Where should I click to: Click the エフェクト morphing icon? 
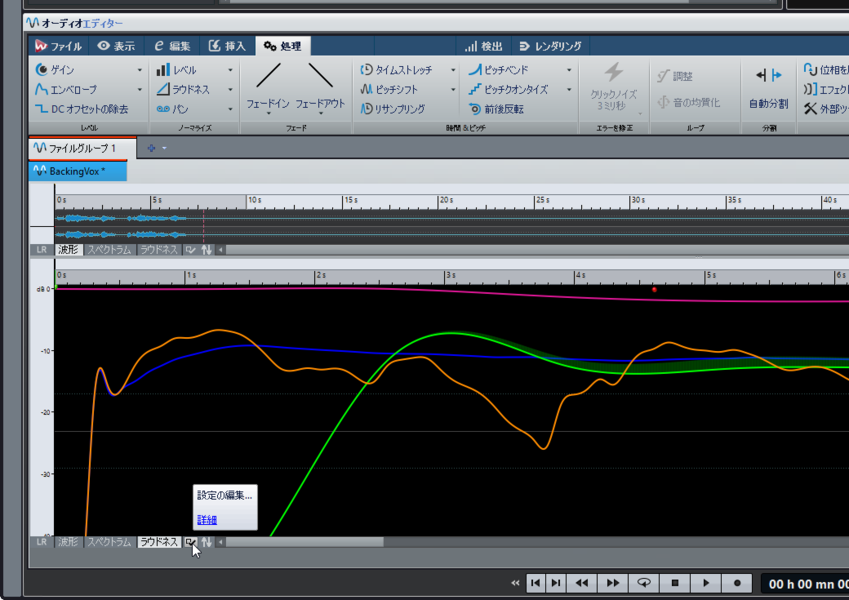pyautogui.click(x=810, y=89)
